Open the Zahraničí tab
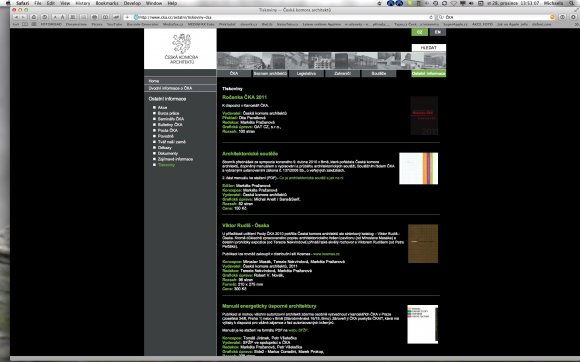This screenshot has height=362, width=580. (343, 74)
